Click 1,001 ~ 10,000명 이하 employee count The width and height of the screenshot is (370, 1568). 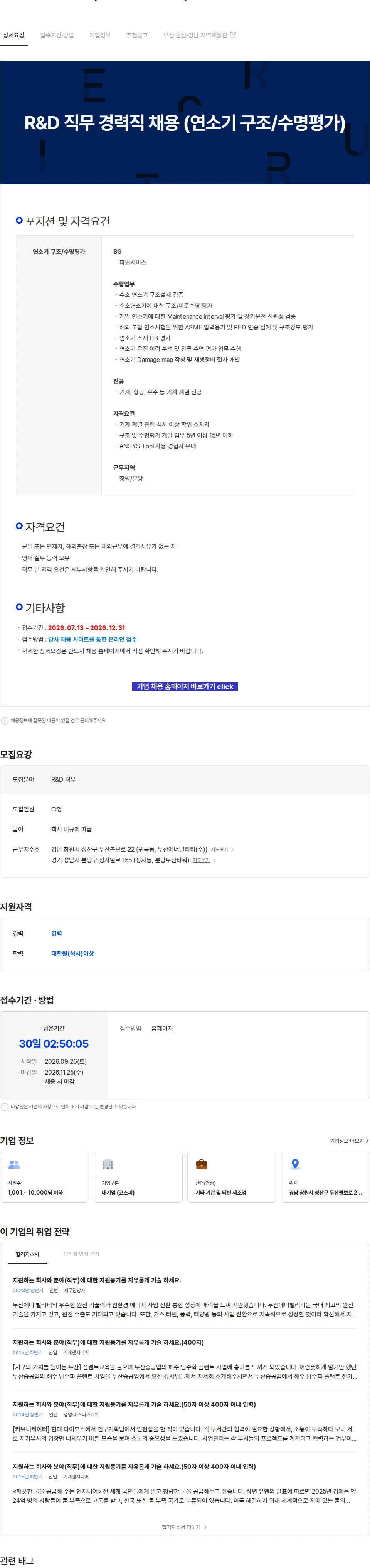coord(35,1193)
